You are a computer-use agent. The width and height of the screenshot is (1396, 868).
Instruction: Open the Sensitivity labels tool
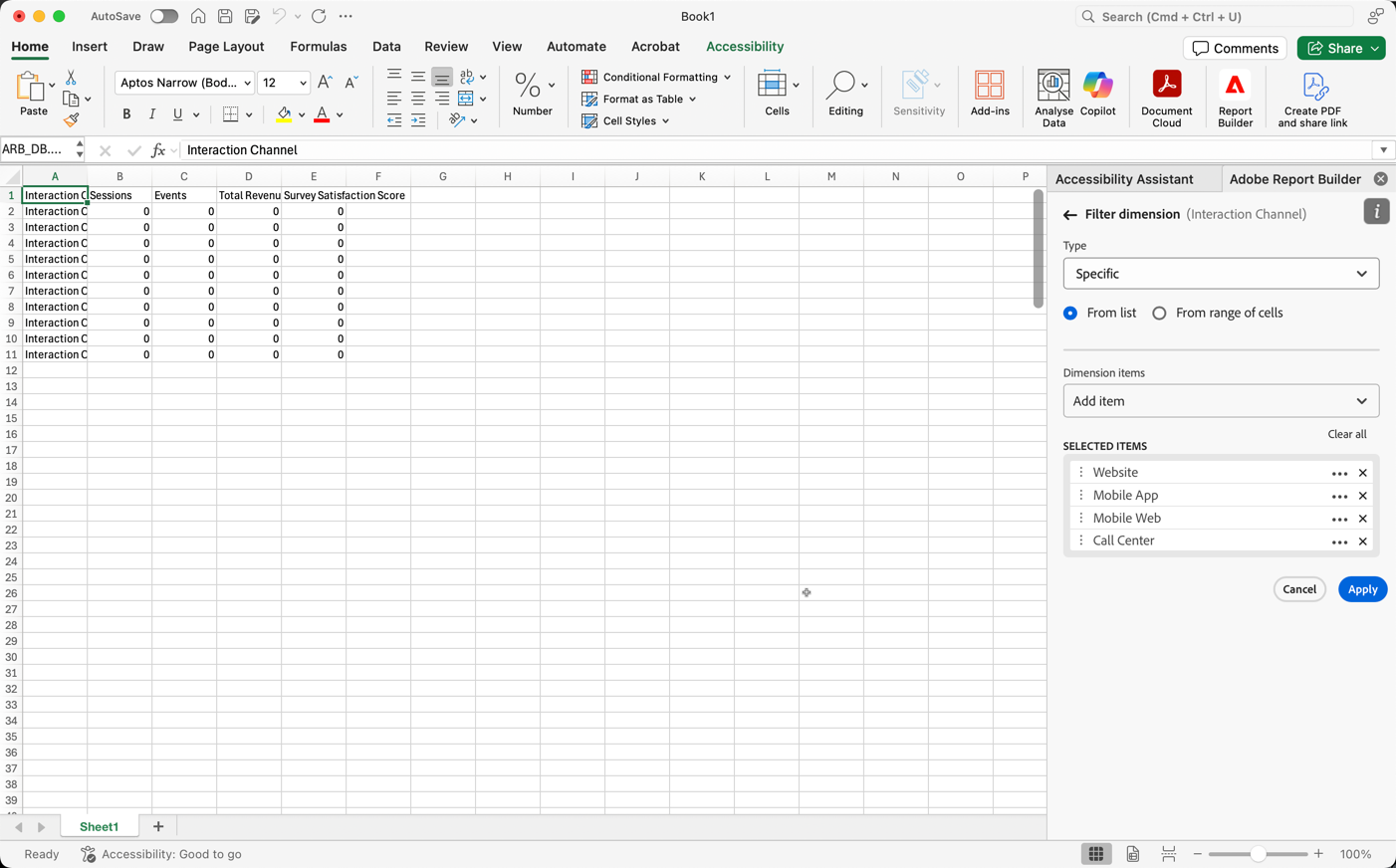[919, 95]
